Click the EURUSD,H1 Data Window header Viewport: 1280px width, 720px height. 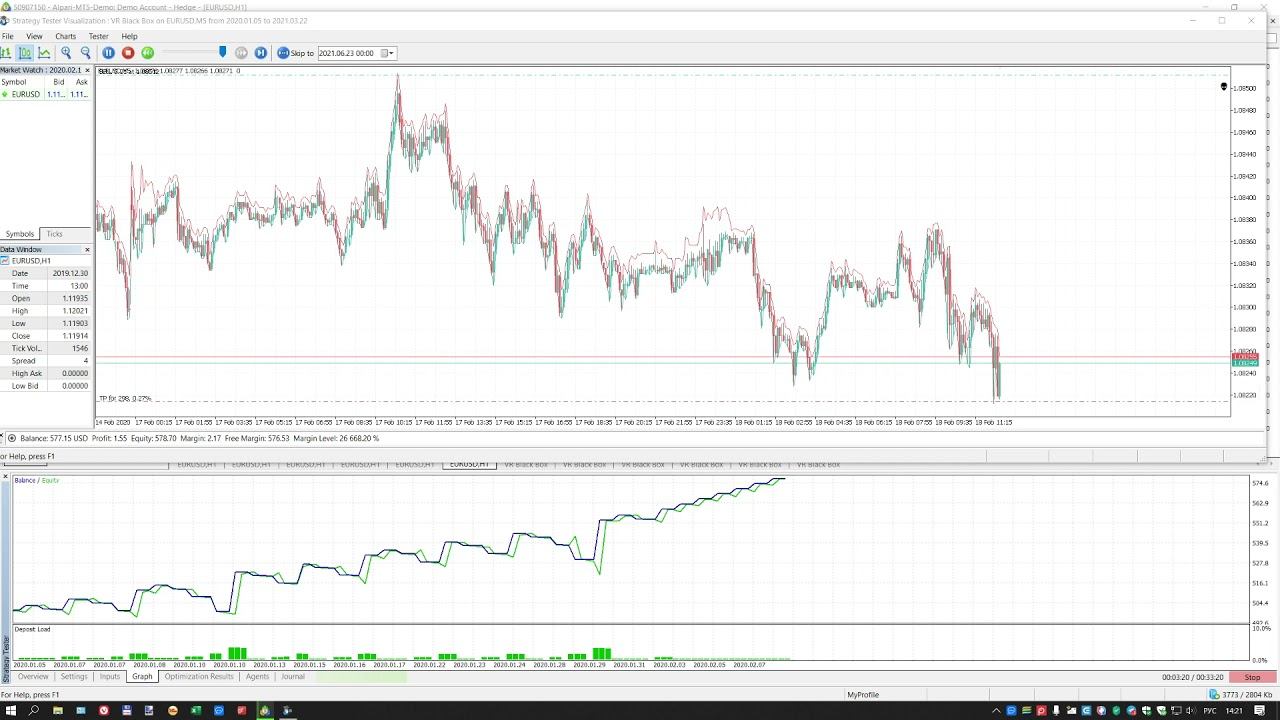[45, 260]
